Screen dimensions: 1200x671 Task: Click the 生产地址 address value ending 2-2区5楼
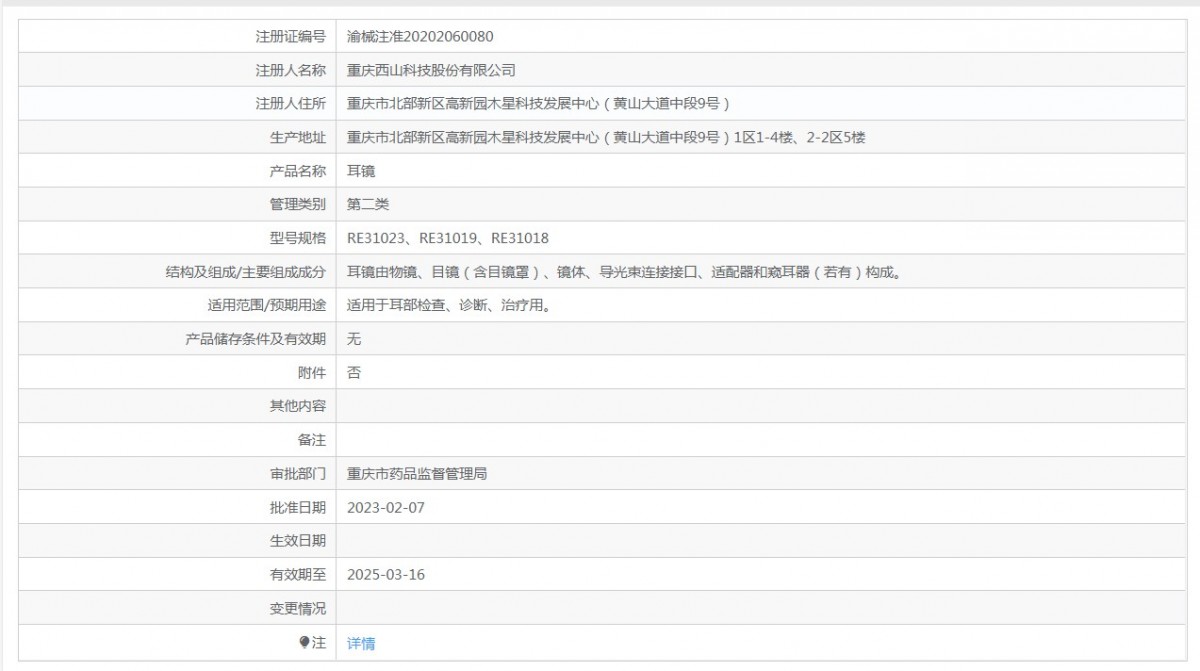pos(606,138)
